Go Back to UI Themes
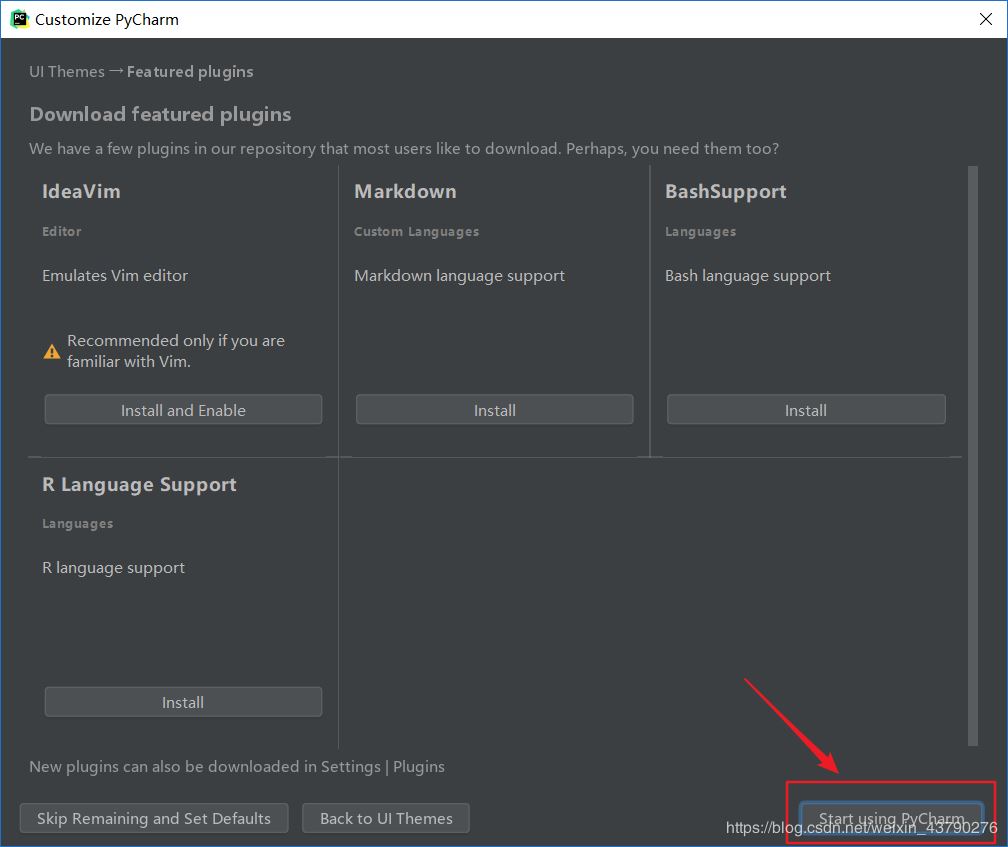Viewport: 1008px width, 847px height. point(386,818)
